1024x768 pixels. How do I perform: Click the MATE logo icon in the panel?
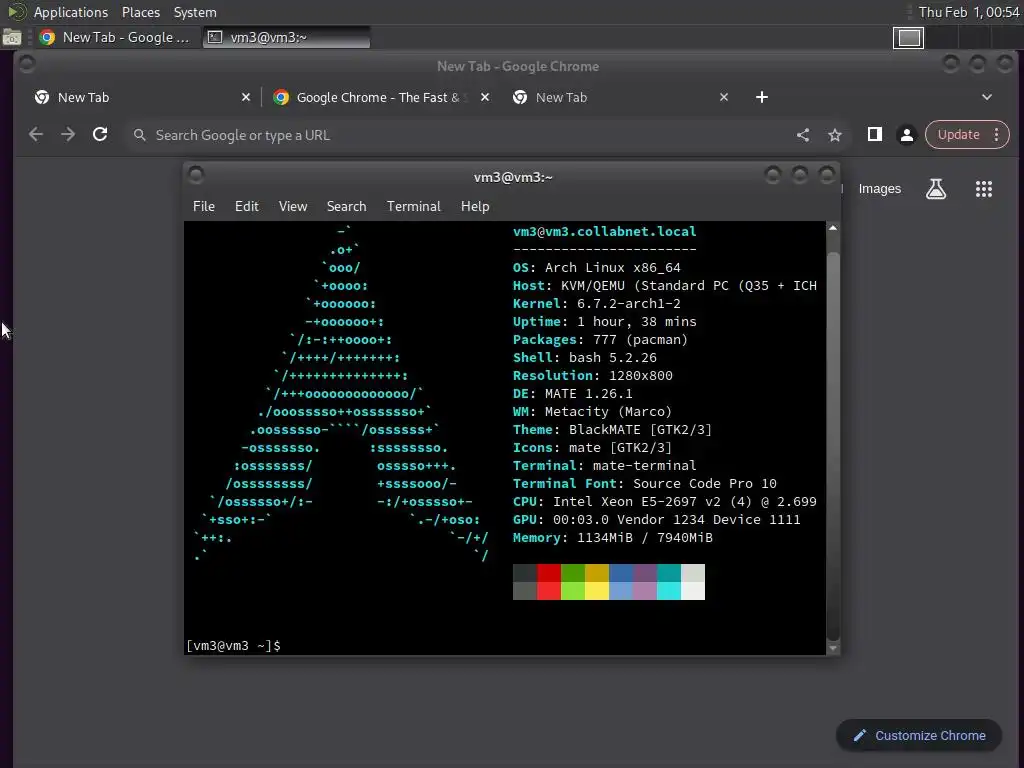pyautogui.click(x=16, y=12)
